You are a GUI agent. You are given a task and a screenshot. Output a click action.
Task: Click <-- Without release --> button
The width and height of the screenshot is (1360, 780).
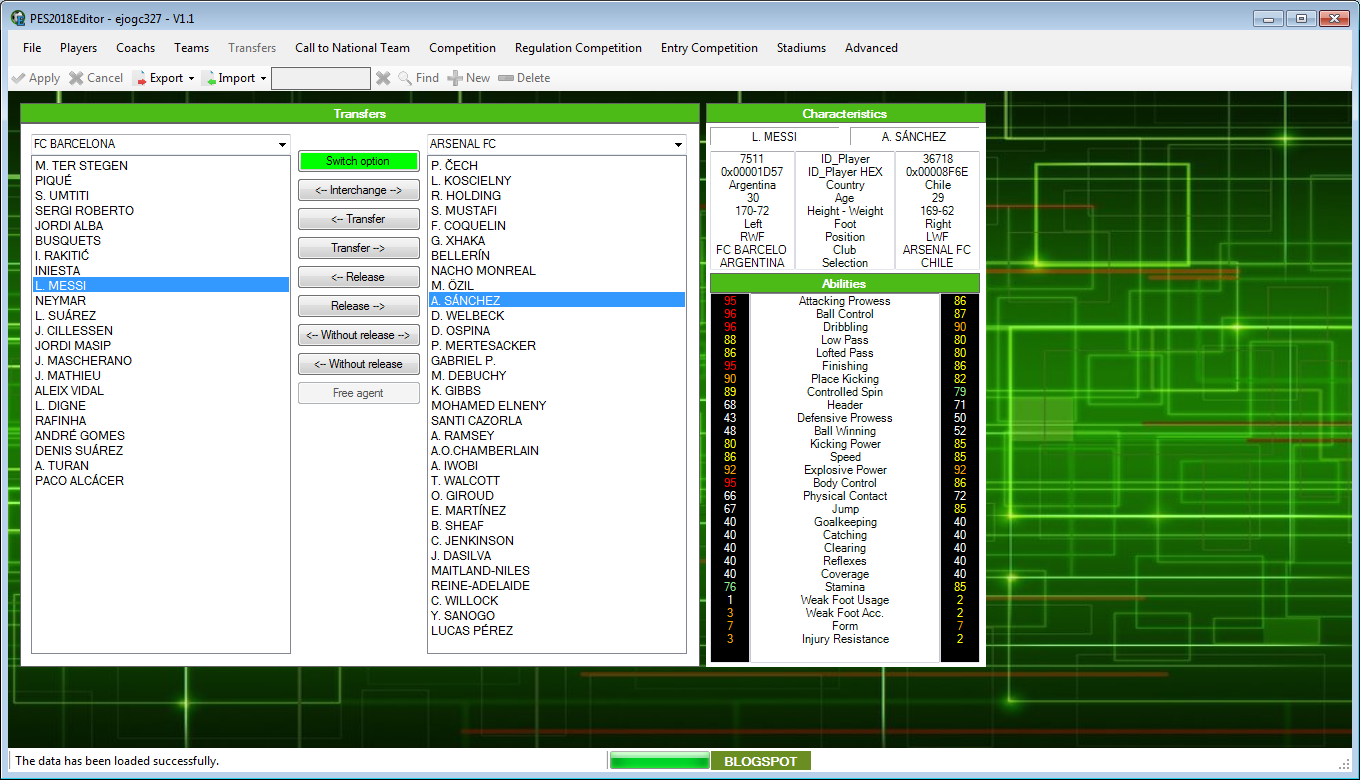point(358,335)
